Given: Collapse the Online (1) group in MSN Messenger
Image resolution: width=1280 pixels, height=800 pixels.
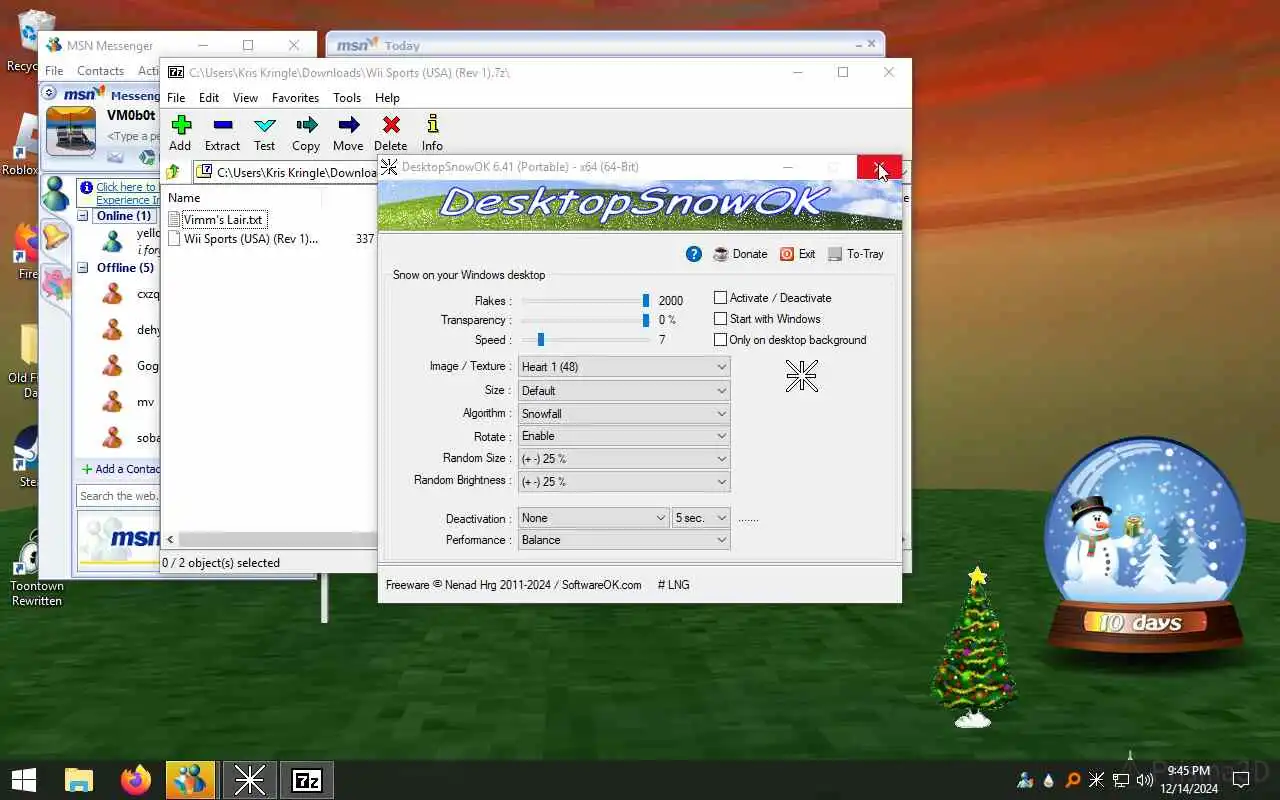Looking at the screenshot, I should 84,216.
